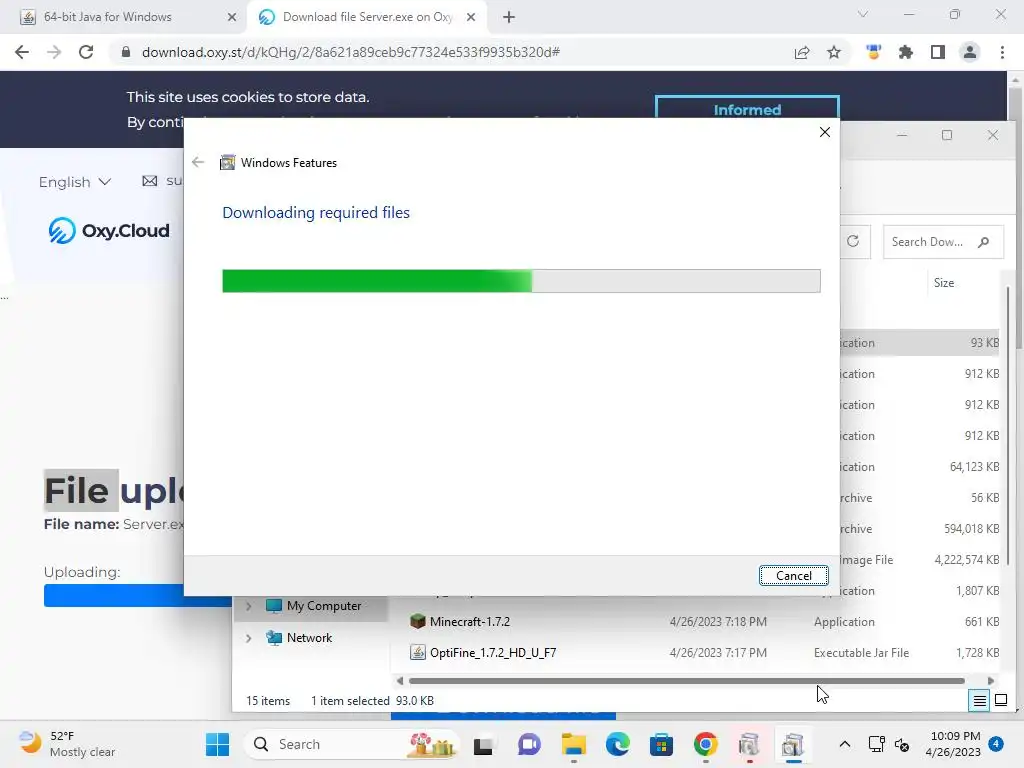Click the File Explorer refresh button
Image resolution: width=1024 pixels, height=768 pixels.
tap(854, 242)
